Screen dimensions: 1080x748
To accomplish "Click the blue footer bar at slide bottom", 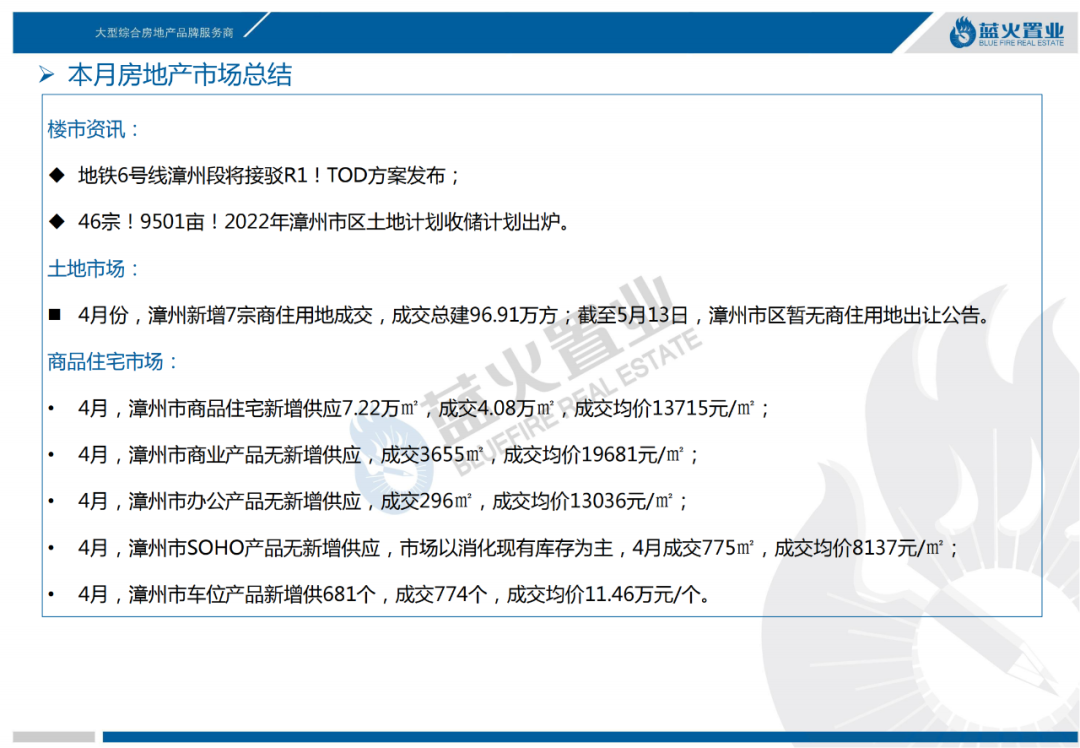I will (590, 737).
